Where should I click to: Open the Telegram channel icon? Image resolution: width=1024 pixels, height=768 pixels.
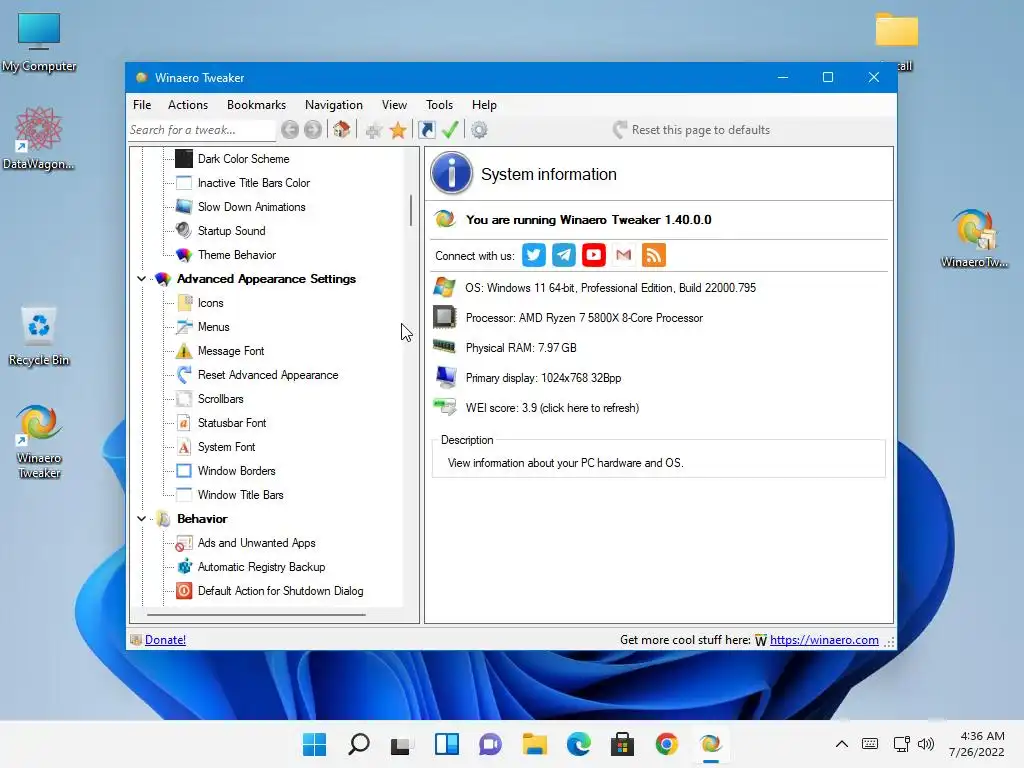point(564,255)
